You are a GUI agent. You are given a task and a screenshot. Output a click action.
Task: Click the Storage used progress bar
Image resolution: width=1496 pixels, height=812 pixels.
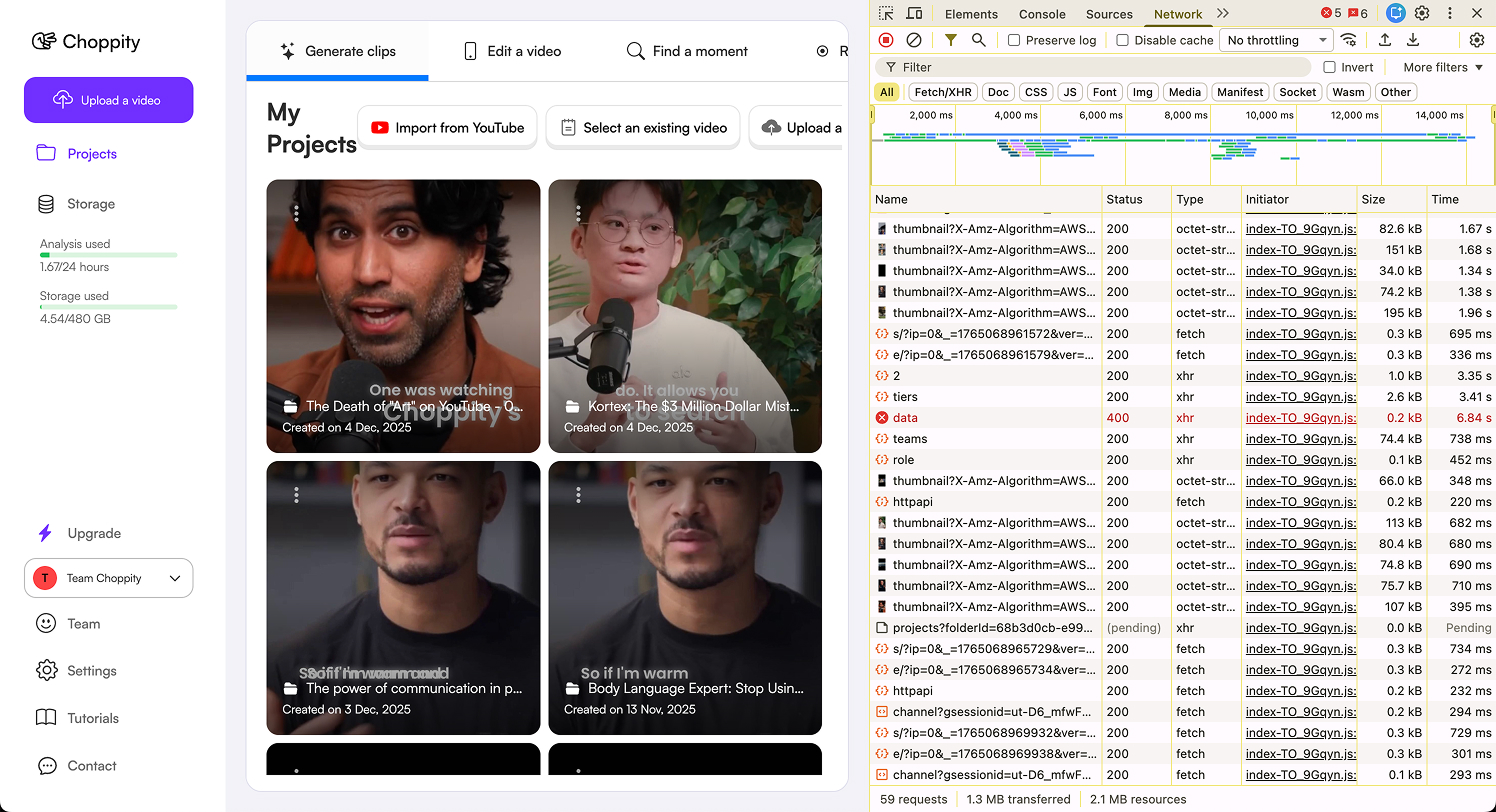(108, 307)
